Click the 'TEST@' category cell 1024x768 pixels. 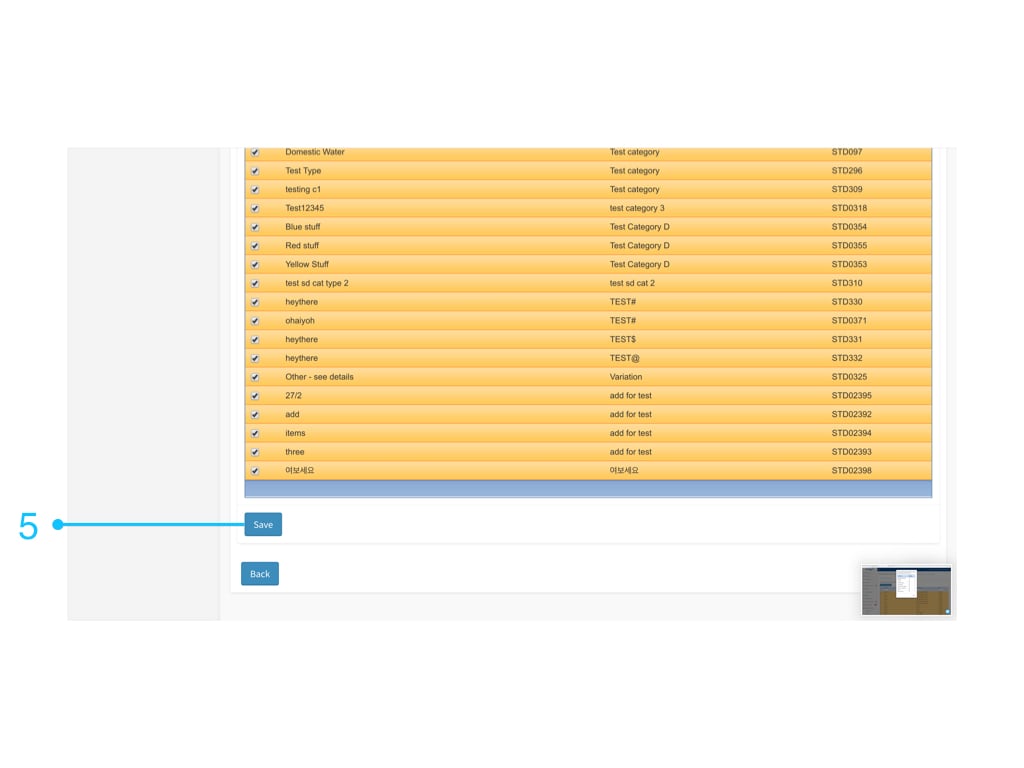pyautogui.click(x=624, y=359)
